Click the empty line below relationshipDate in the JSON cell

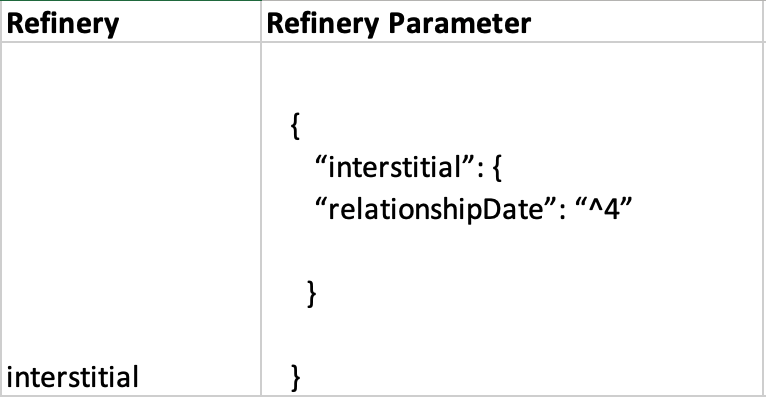coord(513,252)
